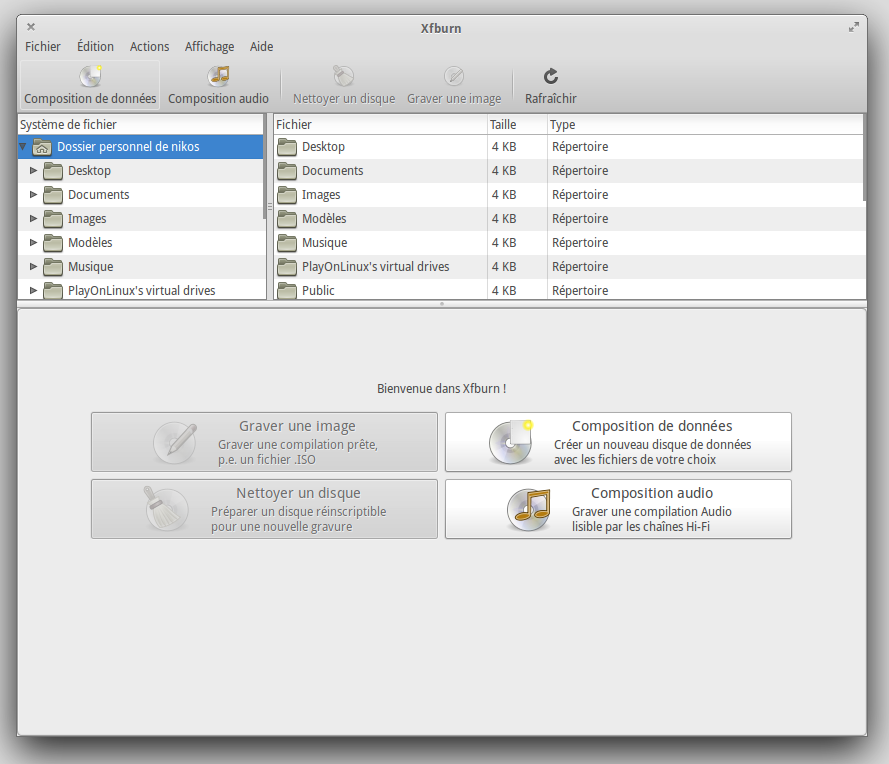Expand the Images folder in the tree

tap(33, 219)
